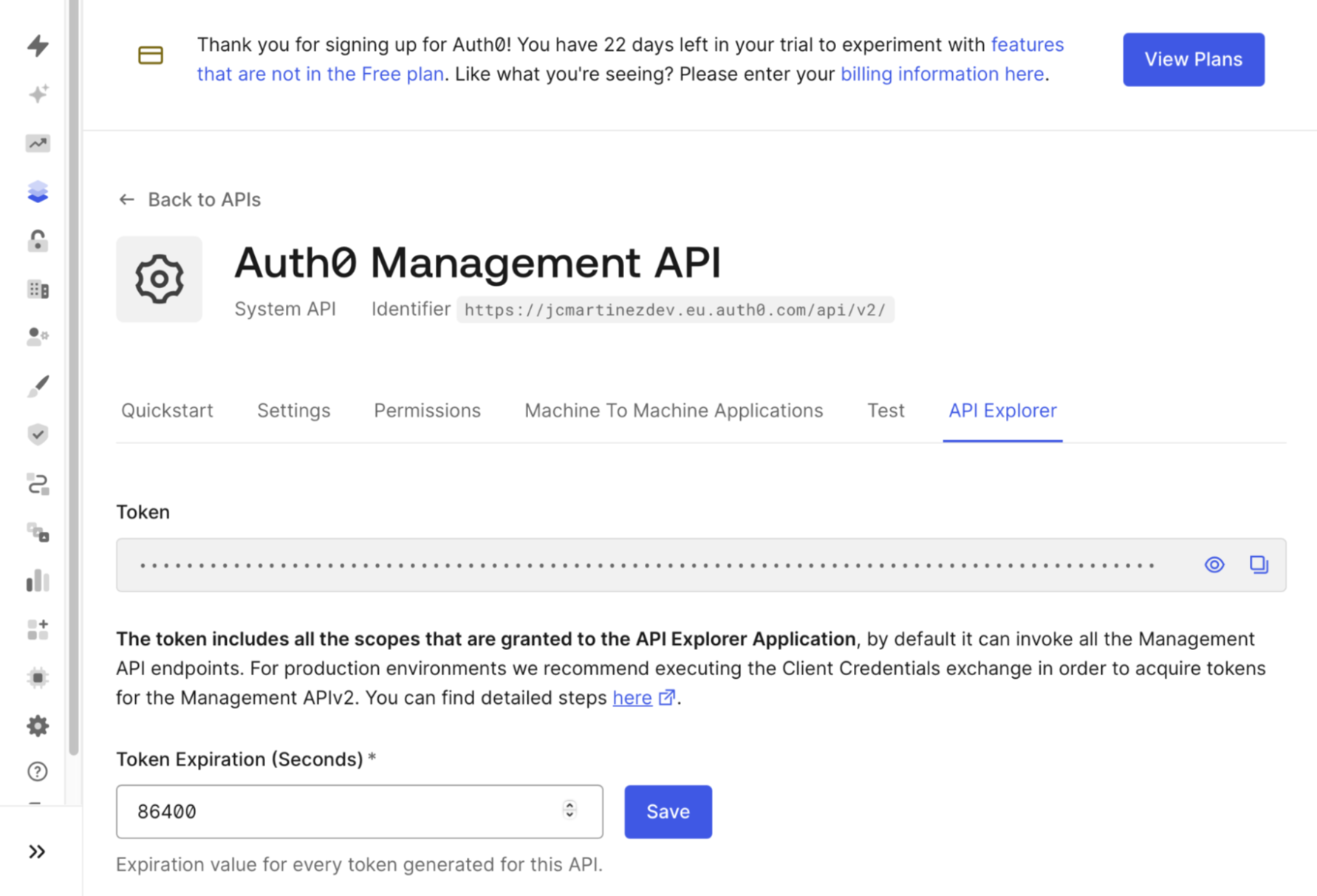Open the Quickstart tab
This screenshot has height=896, width=1317.
coord(167,411)
